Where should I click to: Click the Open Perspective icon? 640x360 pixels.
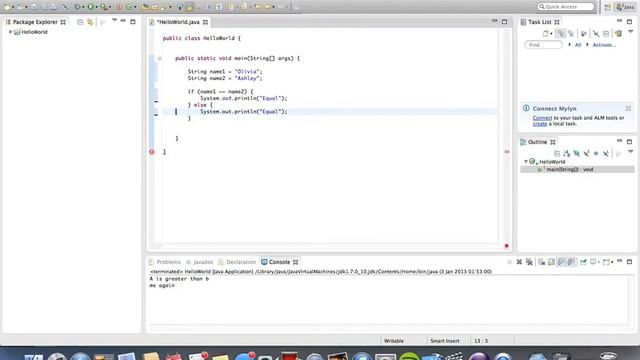[608, 7]
